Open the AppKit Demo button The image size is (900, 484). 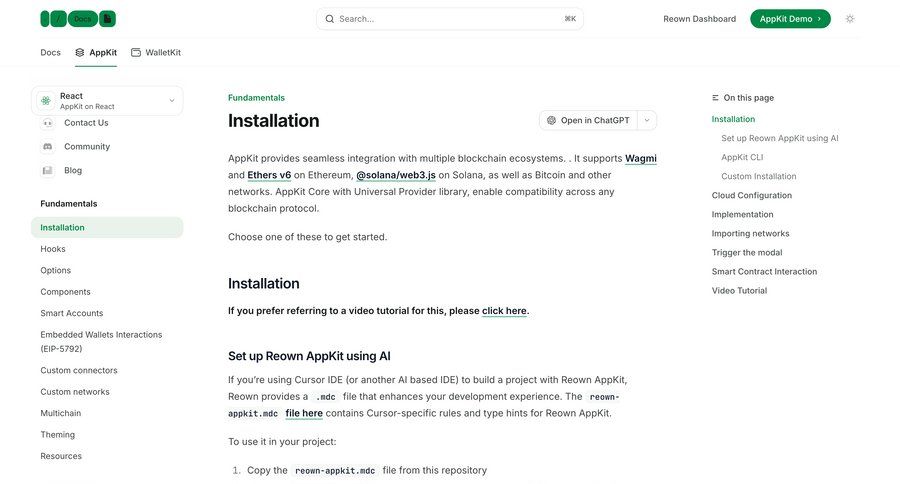[x=790, y=19]
